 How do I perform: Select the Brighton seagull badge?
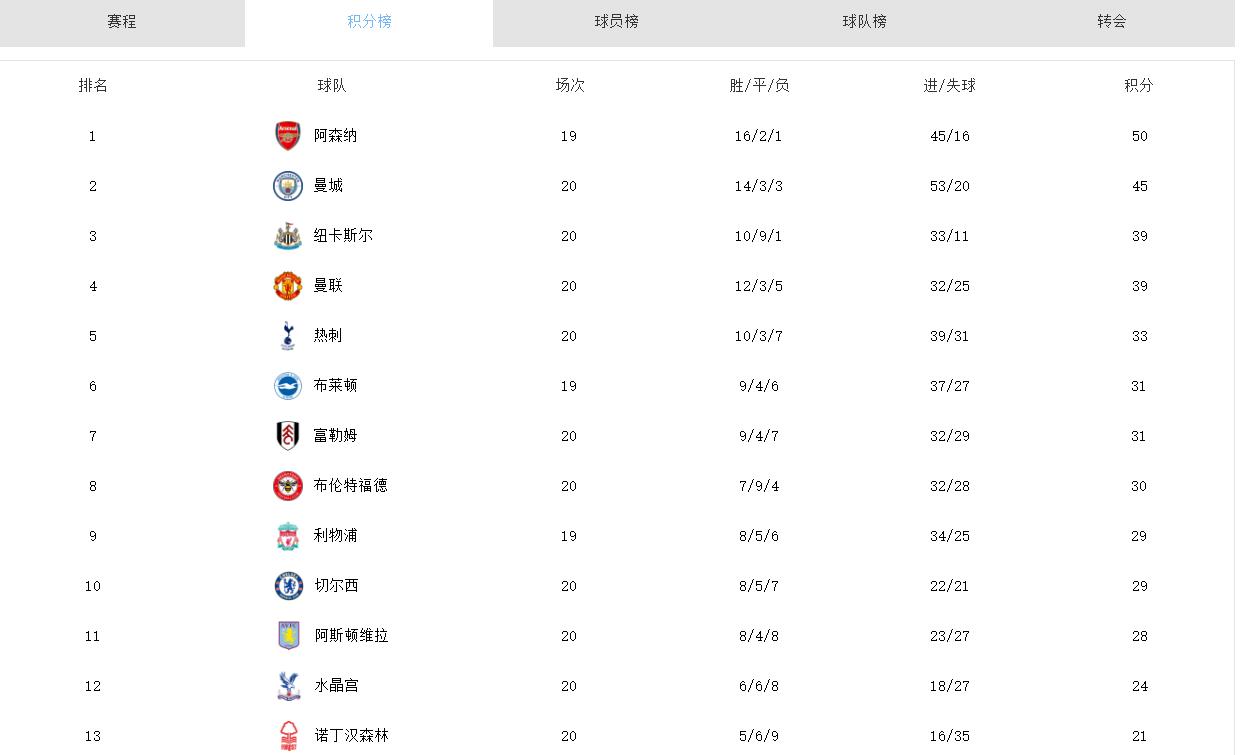tap(287, 386)
